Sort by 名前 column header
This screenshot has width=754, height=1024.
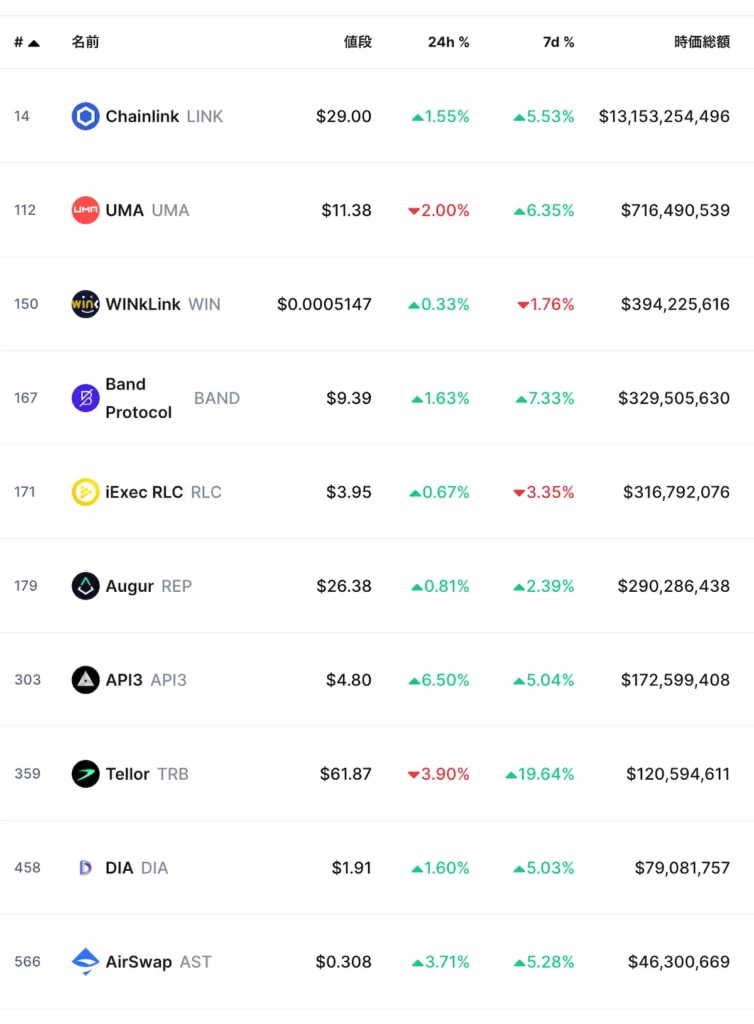click(85, 43)
